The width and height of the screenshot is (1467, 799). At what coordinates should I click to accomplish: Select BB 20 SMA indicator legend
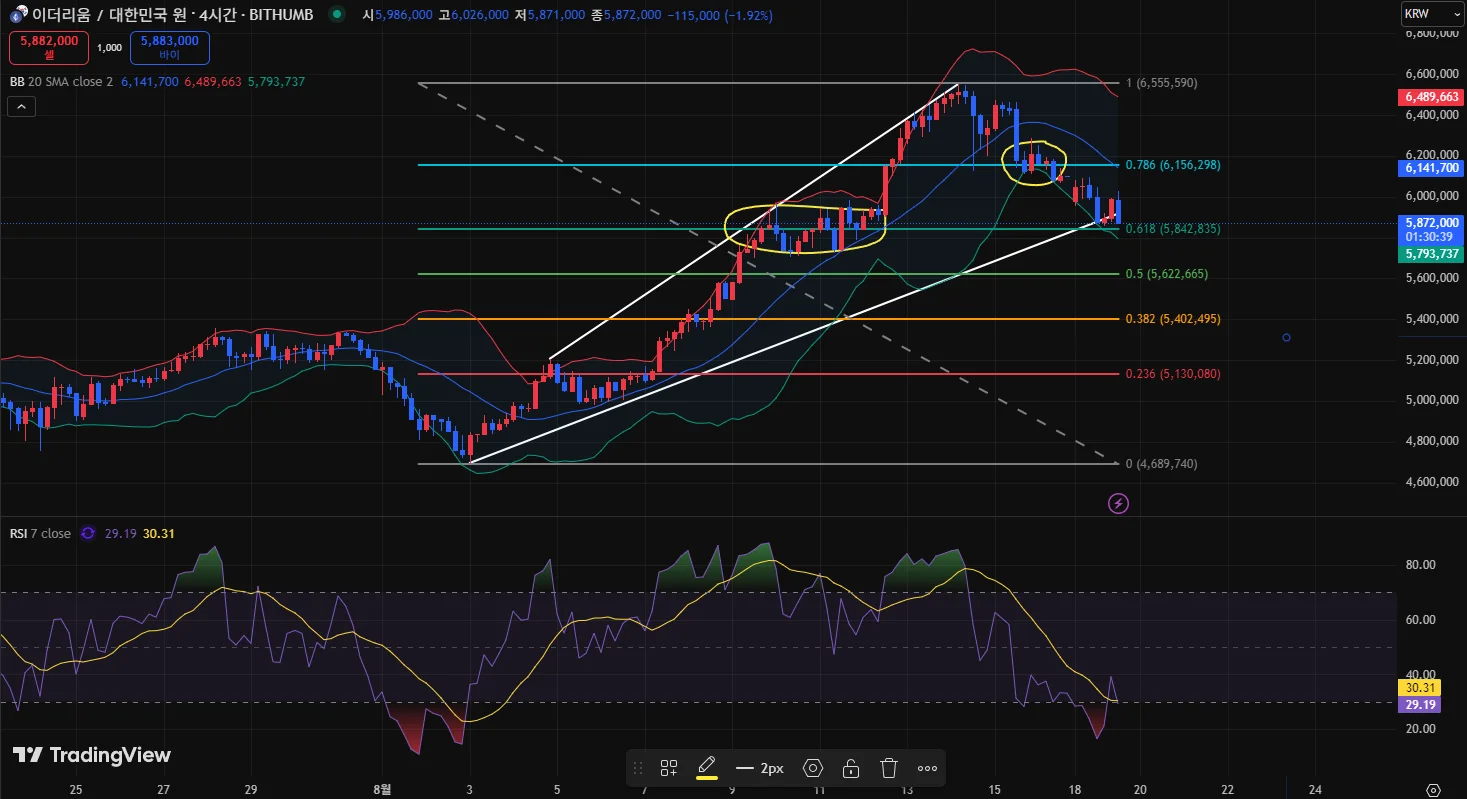click(62, 82)
